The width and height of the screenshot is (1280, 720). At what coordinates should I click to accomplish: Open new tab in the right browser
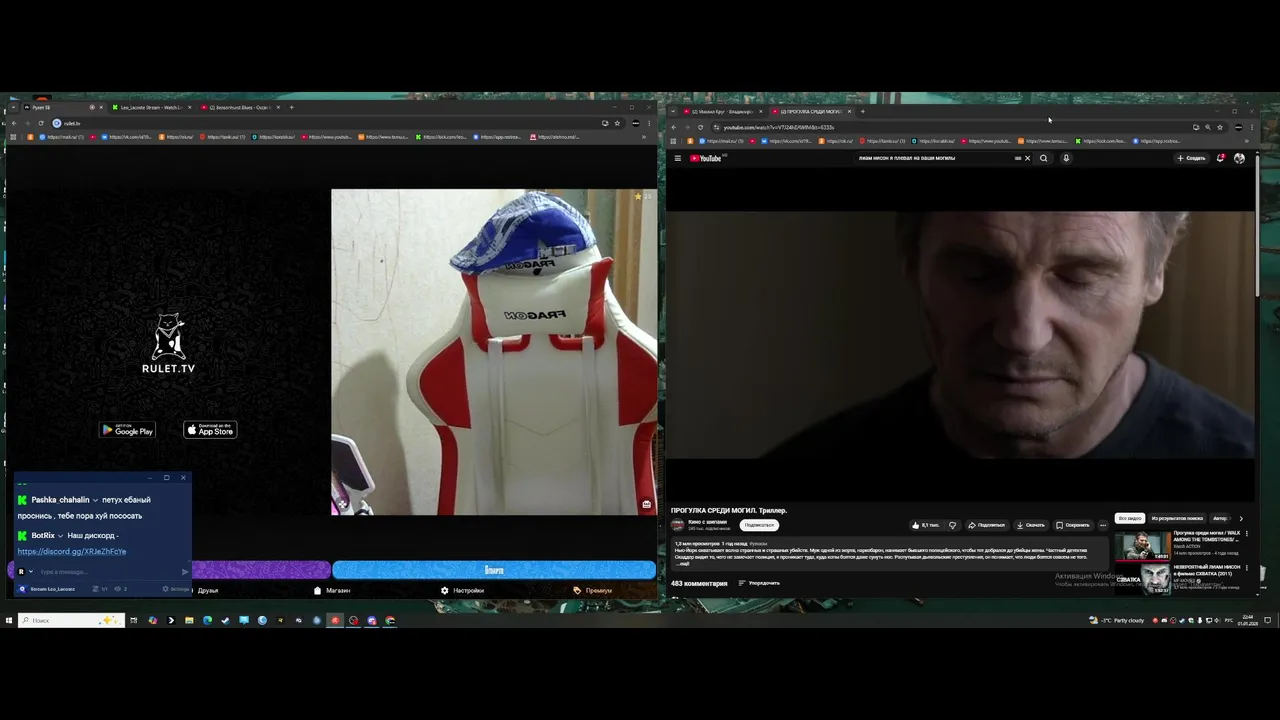[x=863, y=111]
